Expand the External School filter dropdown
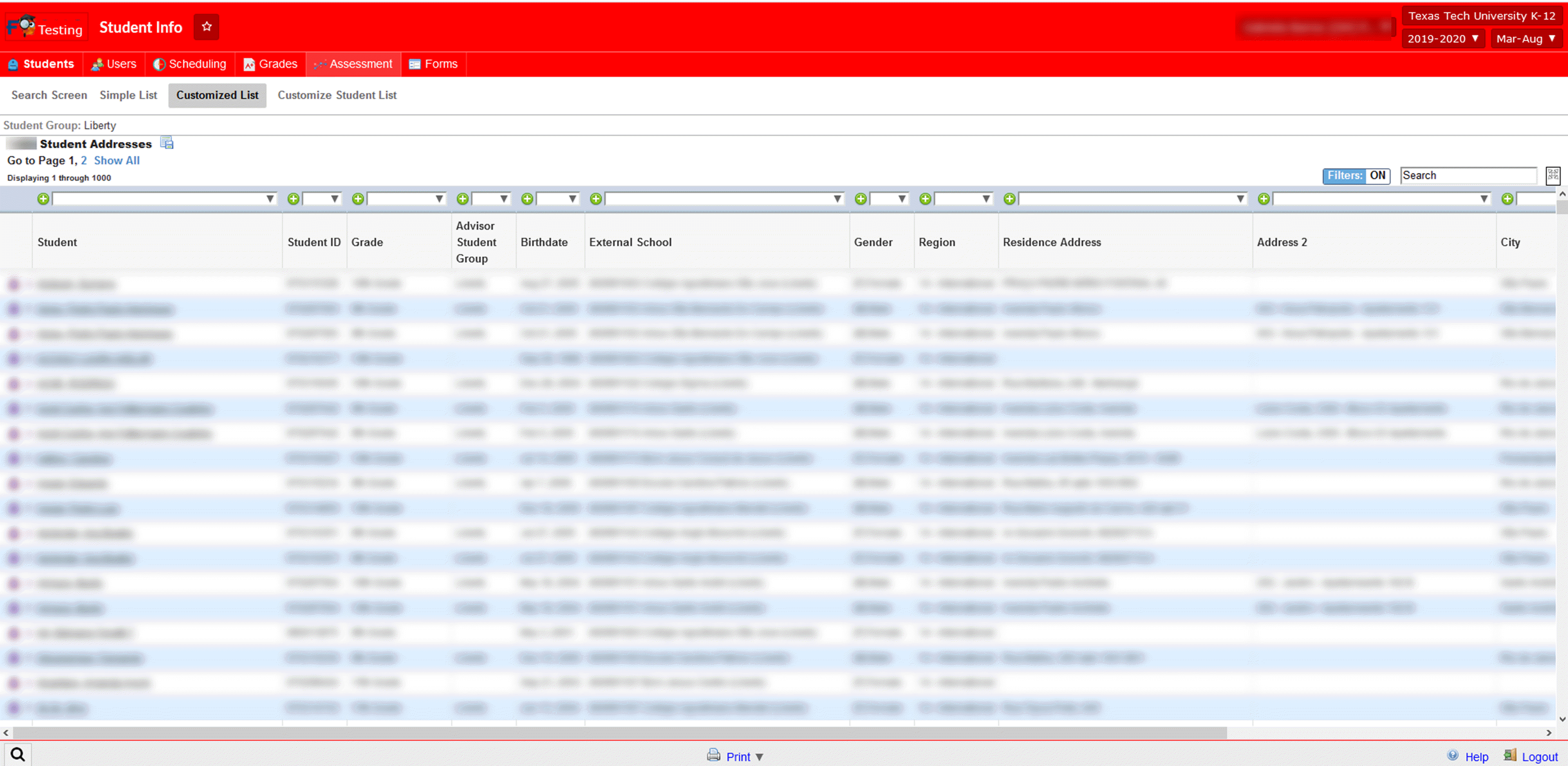The width and height of the screenshot is (1568, 766). [837, 199]
